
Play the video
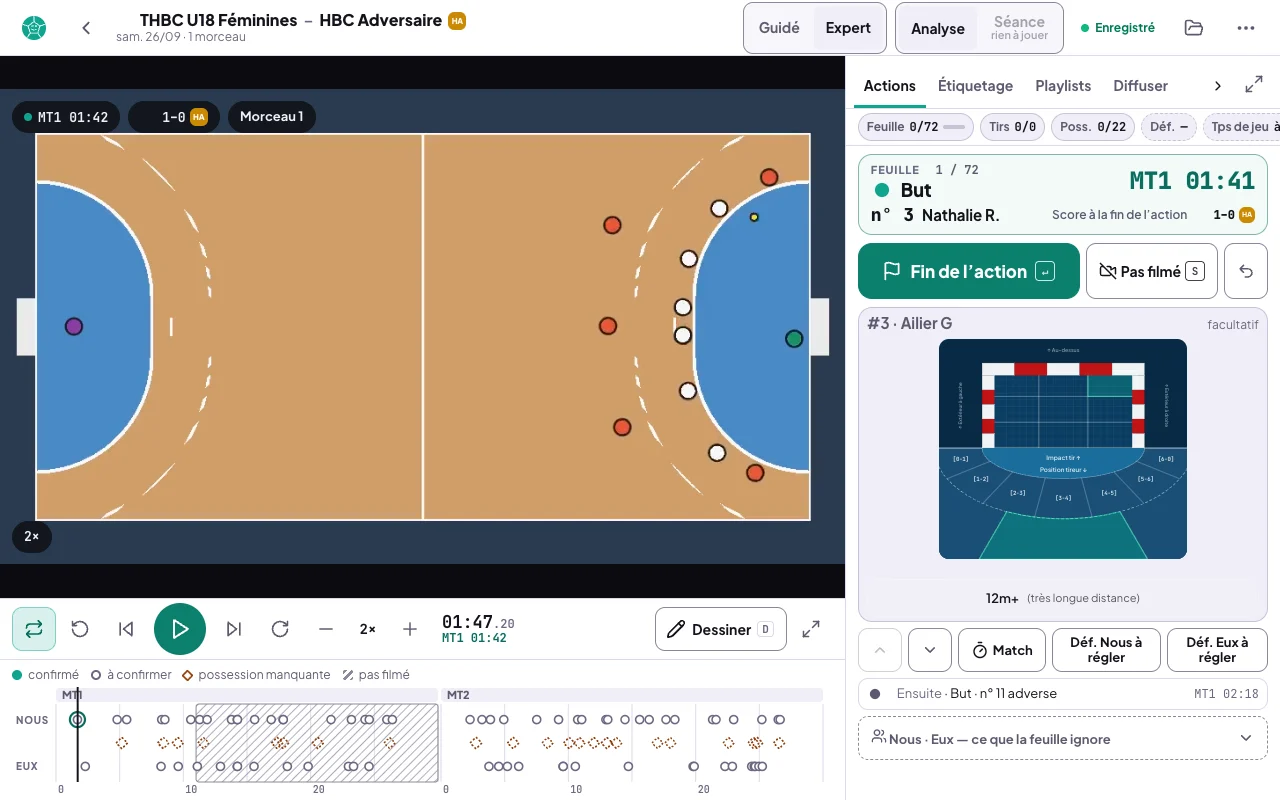[180, 629]
